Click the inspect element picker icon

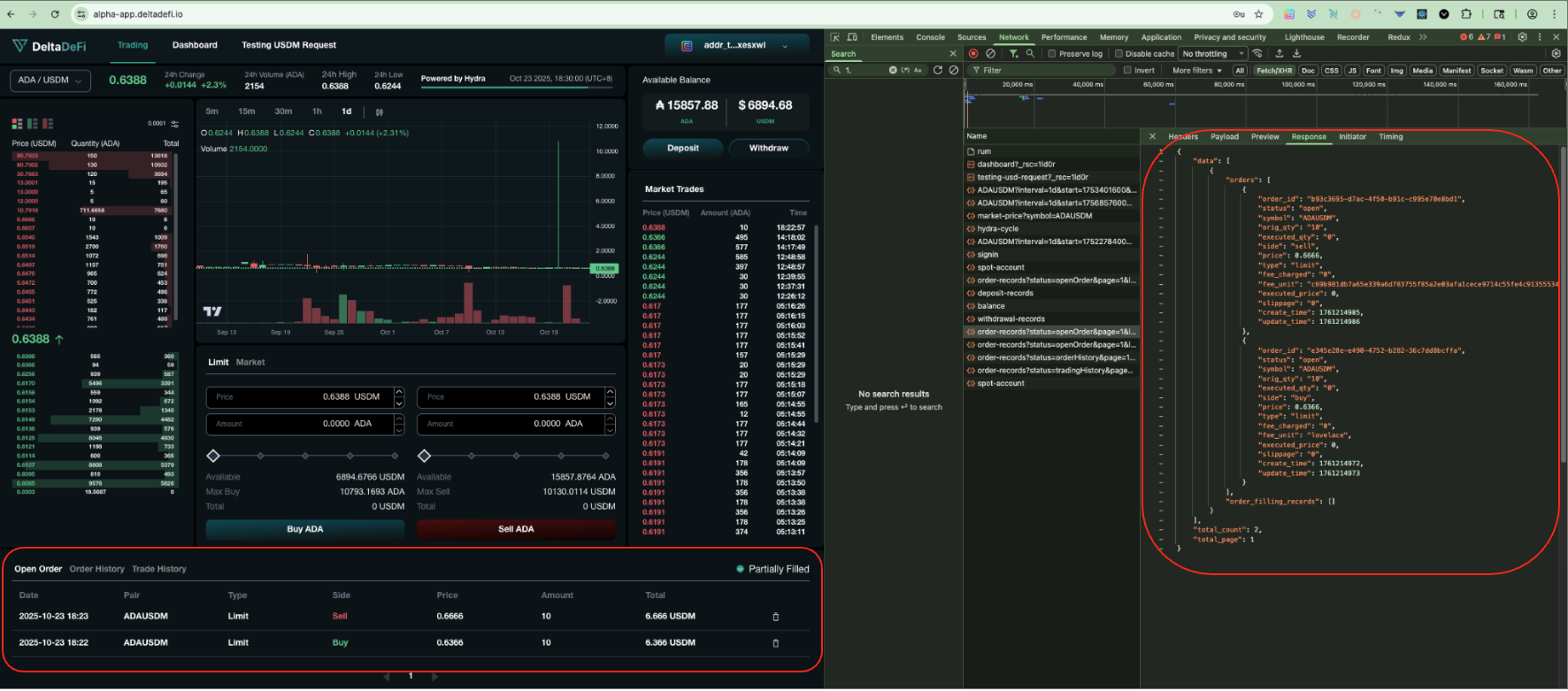834,37
